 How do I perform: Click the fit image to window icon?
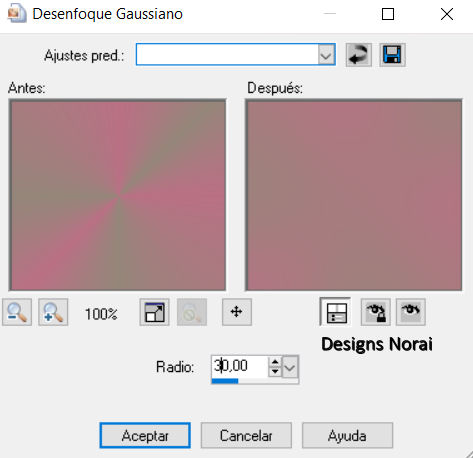tap(154, 312)
